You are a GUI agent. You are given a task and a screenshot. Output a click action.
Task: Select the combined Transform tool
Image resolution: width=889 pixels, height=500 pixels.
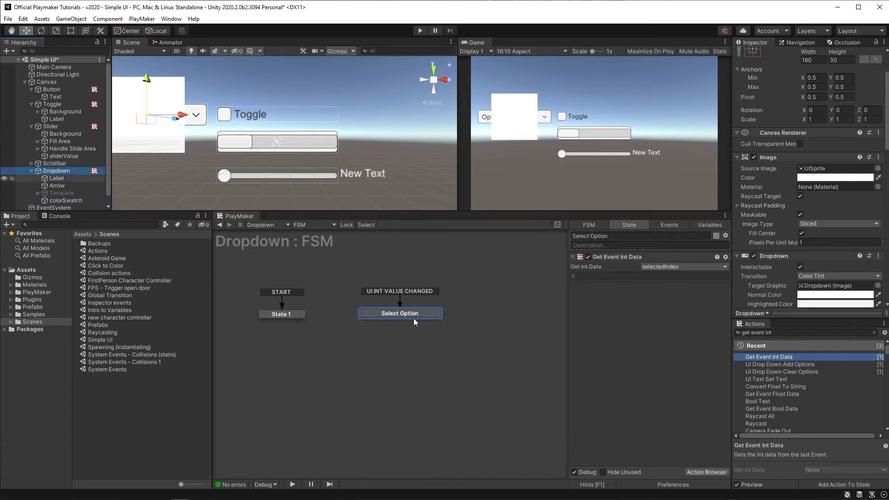tap(85, 31)
